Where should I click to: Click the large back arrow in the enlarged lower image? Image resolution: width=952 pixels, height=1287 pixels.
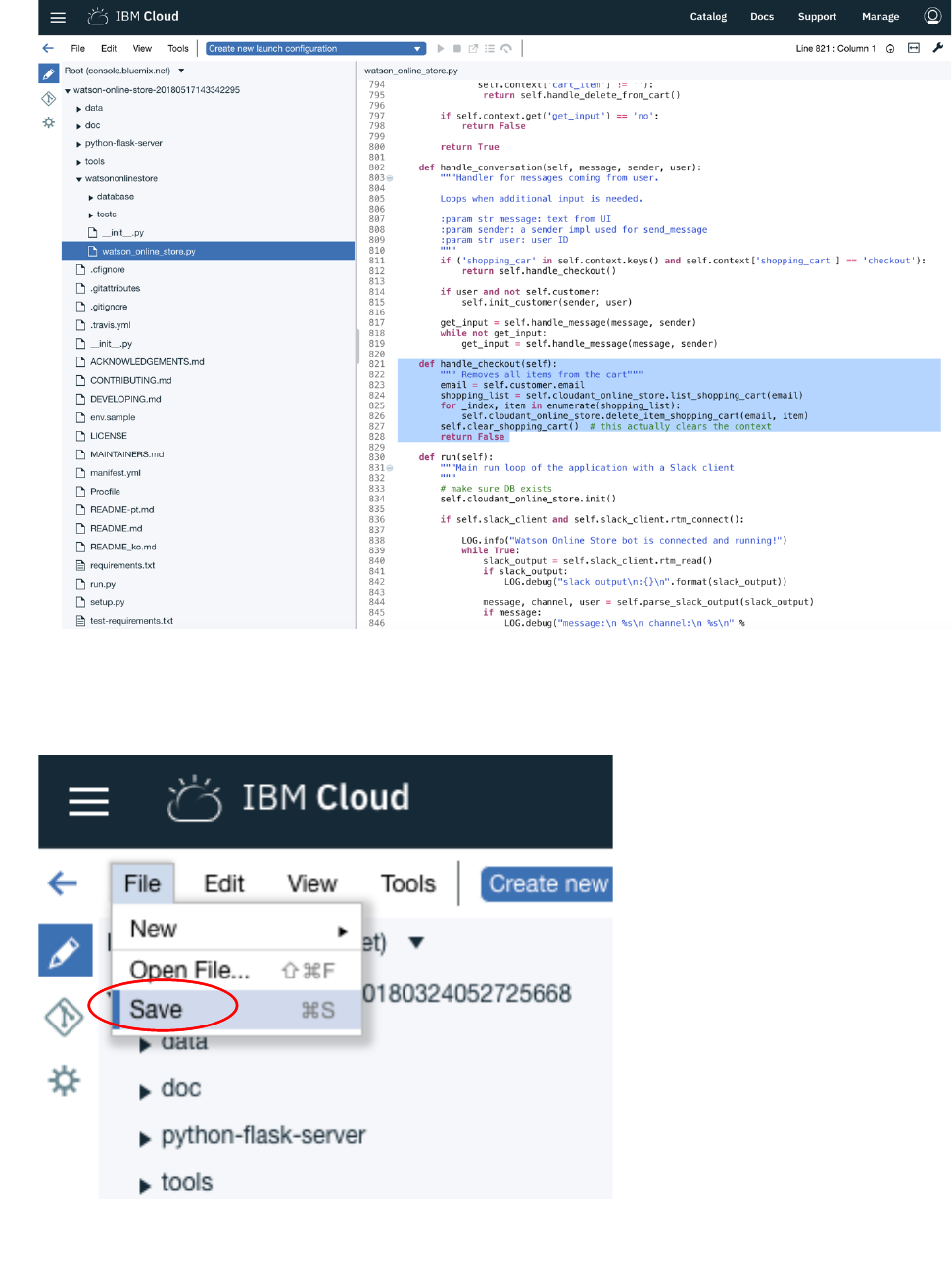(x=63, y=883)
